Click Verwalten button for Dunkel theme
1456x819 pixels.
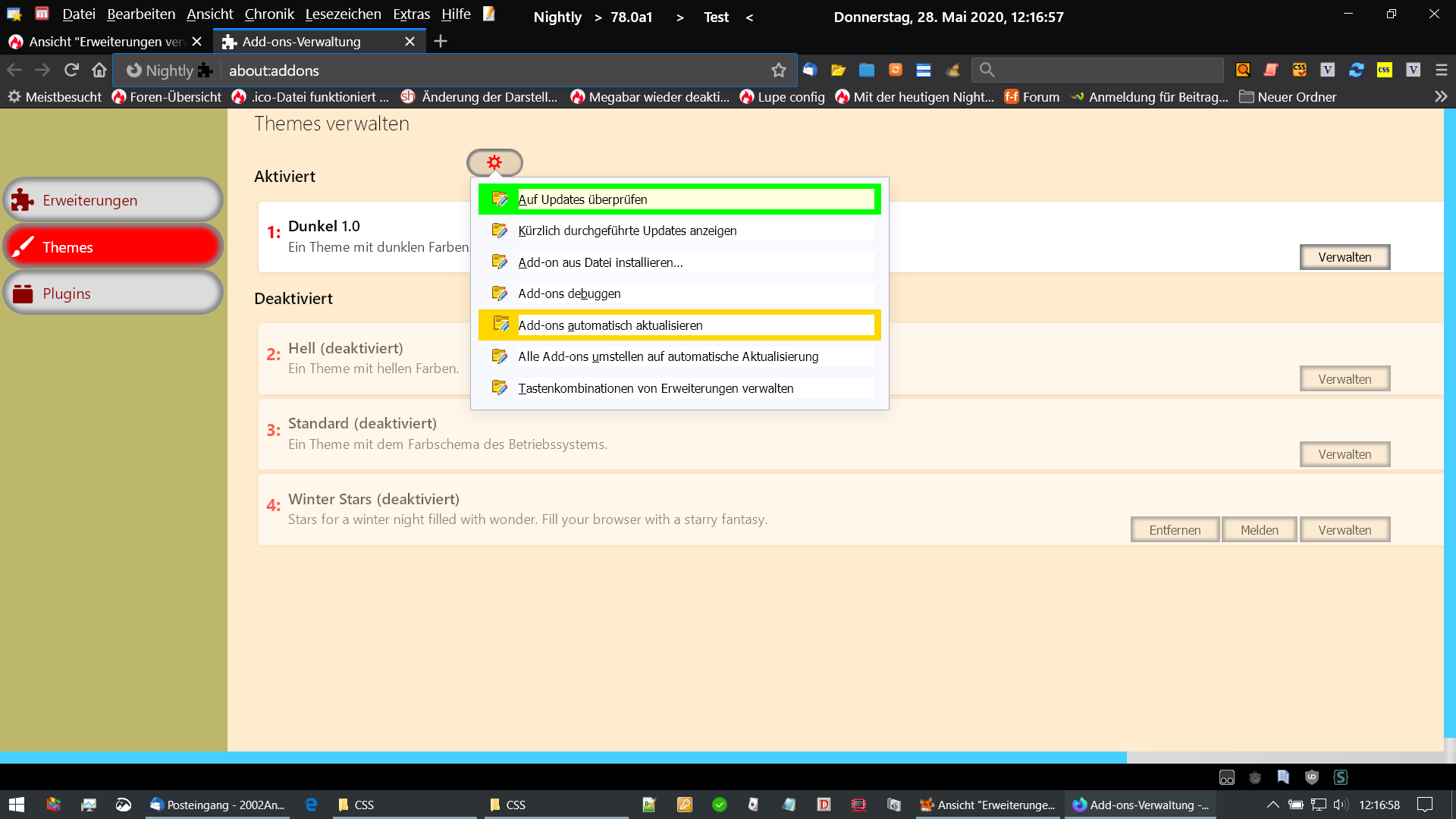pos(1345,257)
